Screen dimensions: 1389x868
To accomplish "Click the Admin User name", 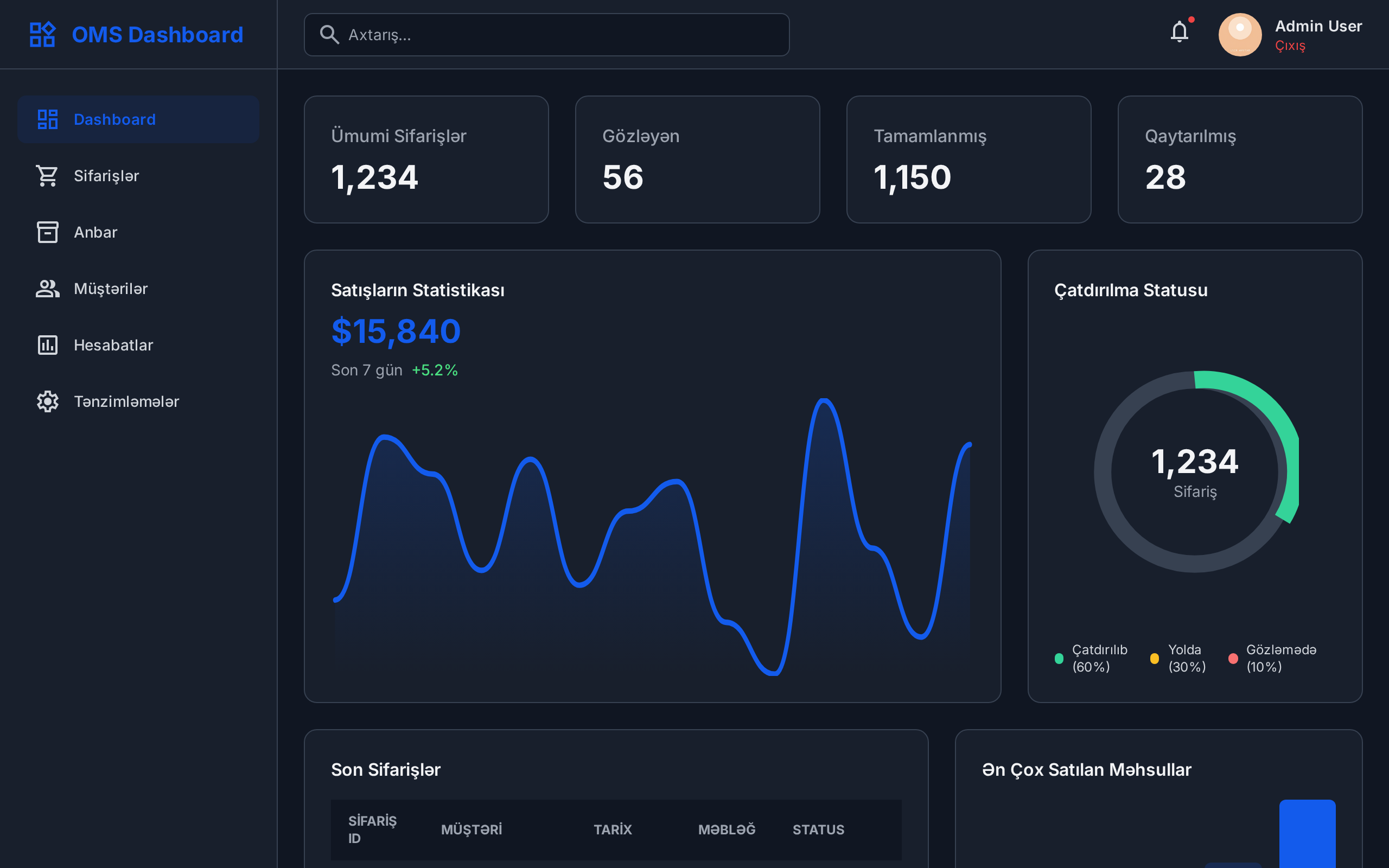I will (1318, 26).
